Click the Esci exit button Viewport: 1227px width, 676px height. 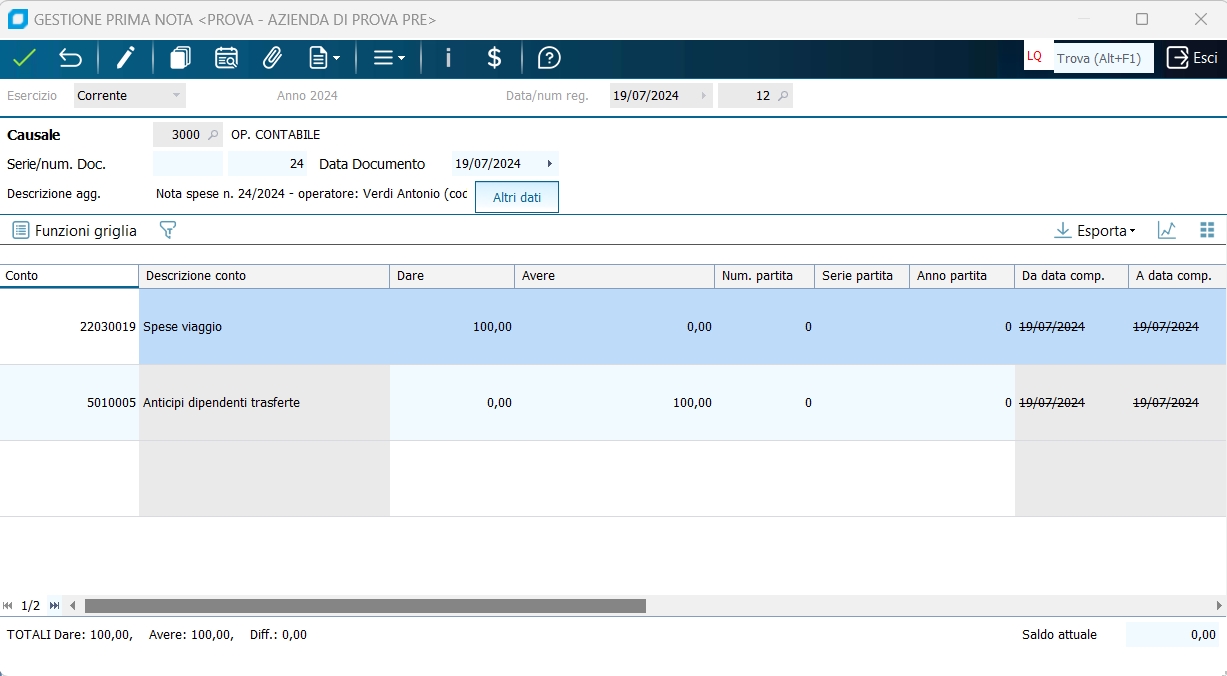[x=1192, y=58]
